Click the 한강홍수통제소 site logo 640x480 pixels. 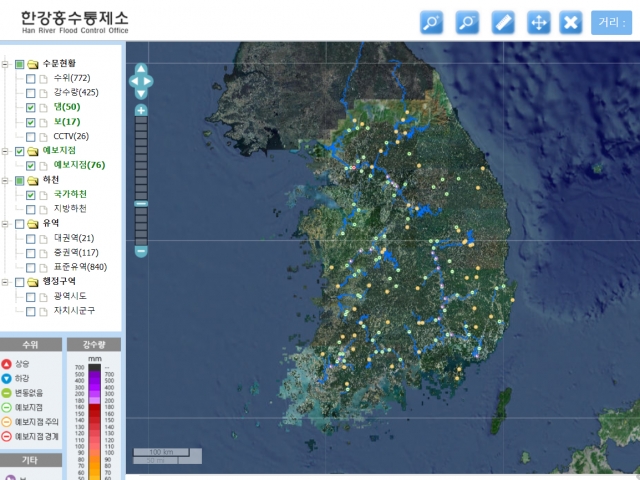pyautogui.click(x=75, y=22)
